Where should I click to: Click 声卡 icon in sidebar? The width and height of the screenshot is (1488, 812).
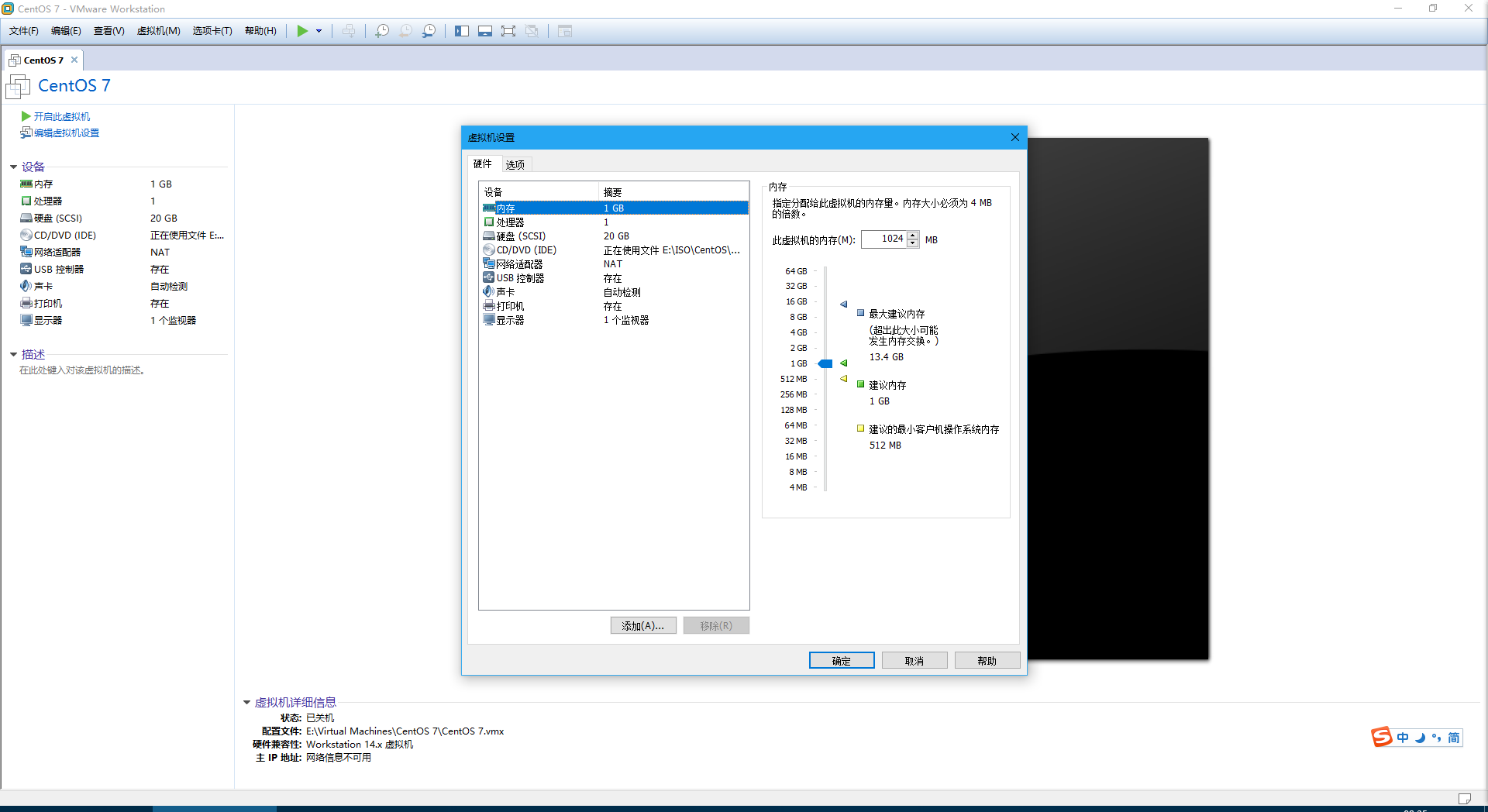point(26,286)
